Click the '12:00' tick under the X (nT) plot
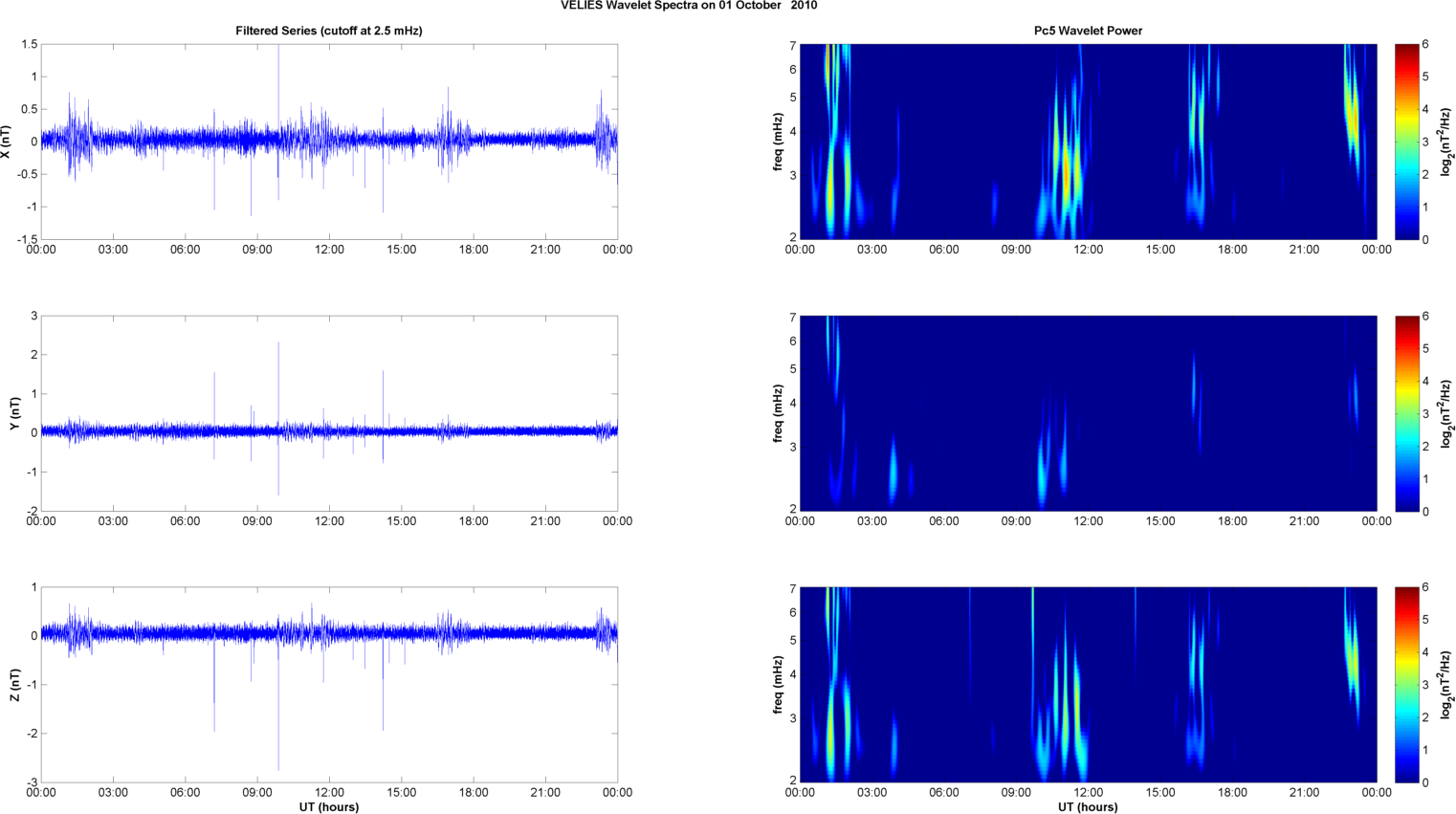 329,250
